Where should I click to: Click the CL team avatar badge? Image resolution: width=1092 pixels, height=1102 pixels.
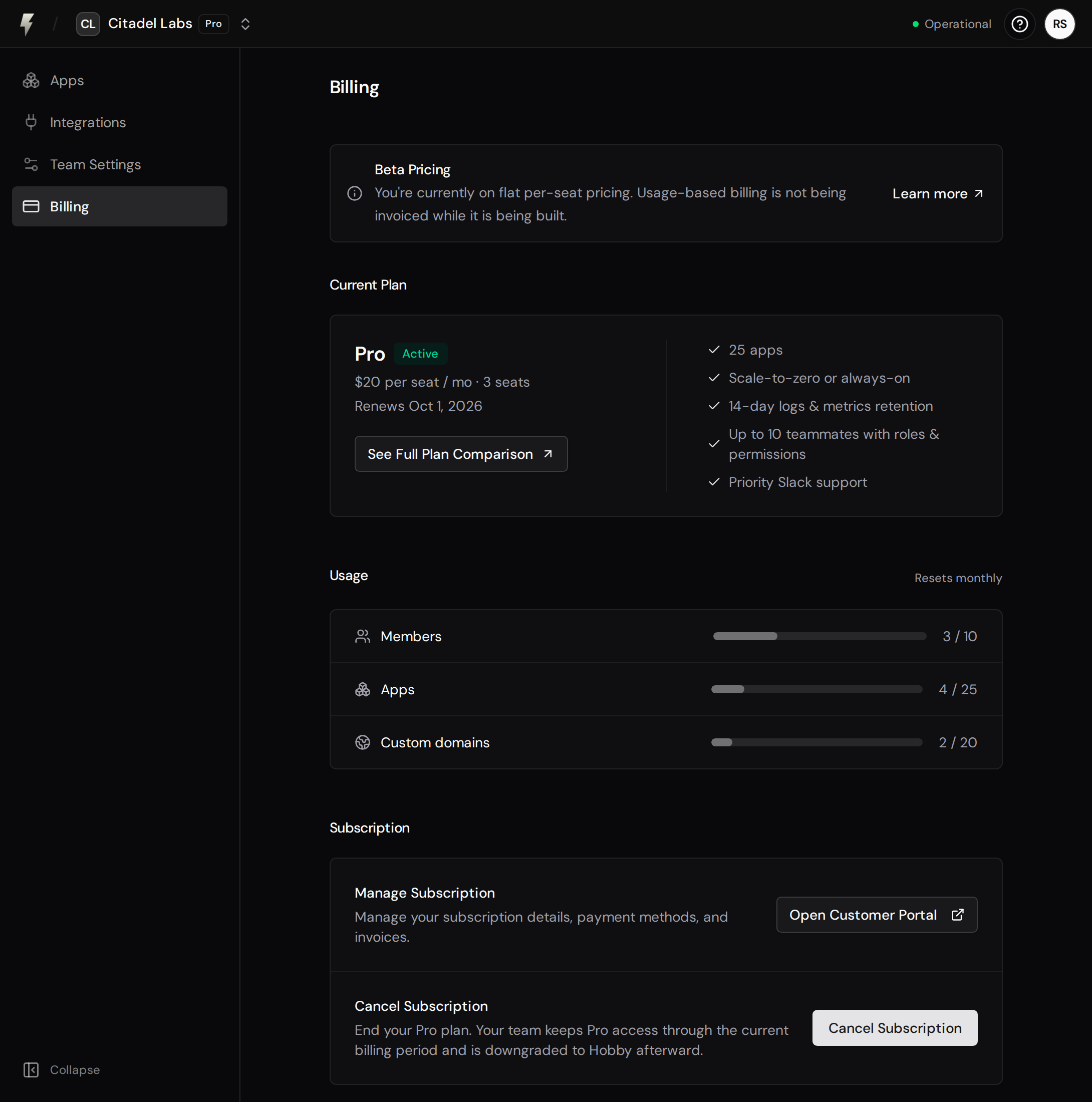pos(88,24)
